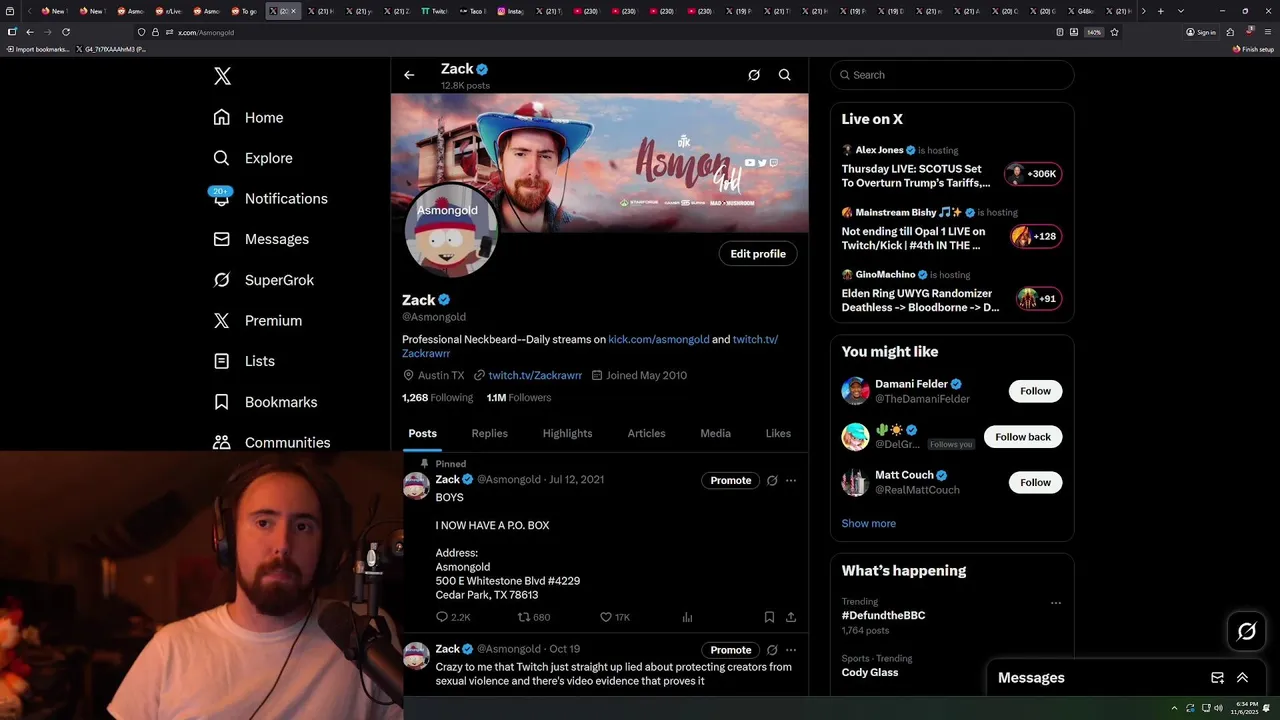The width and height of the screenshot is (1280, 720).
Task: Follow Matt Couch
Action: coord(1035,482)
